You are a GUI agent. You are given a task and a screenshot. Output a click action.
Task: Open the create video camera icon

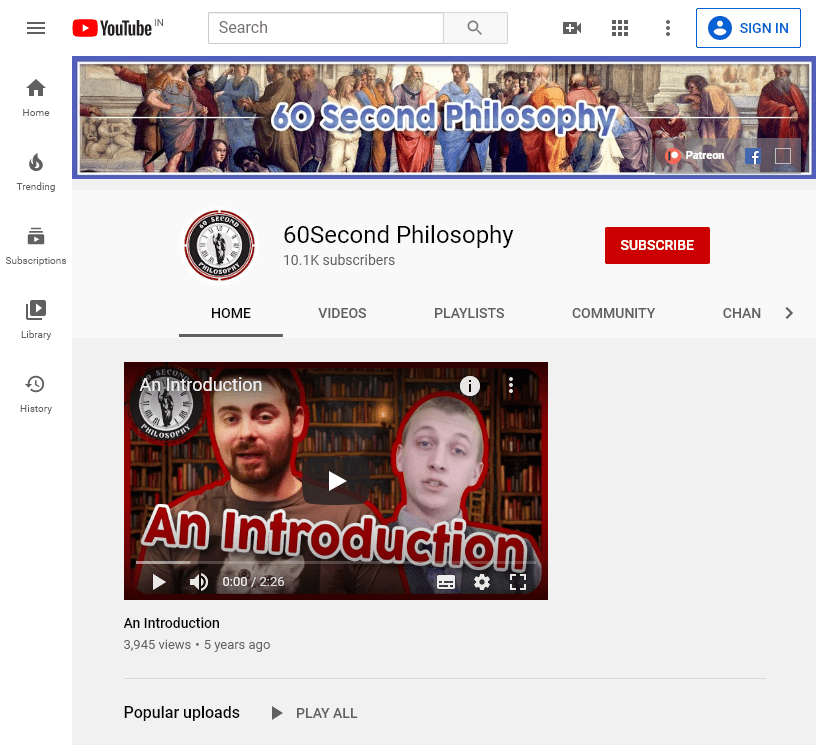(x=572, y=28)
